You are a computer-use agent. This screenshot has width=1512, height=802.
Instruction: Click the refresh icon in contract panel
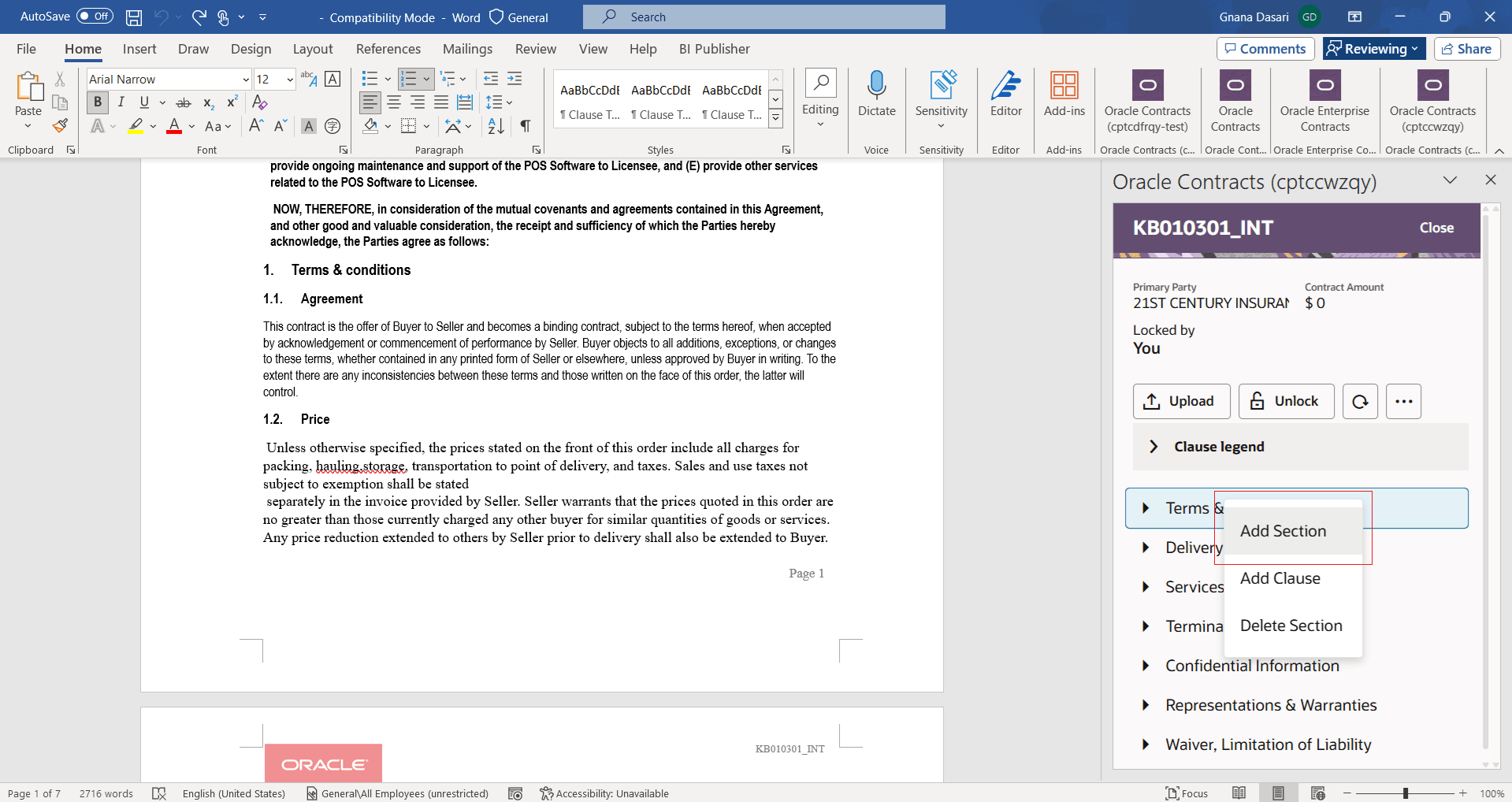coord(1360,402)
